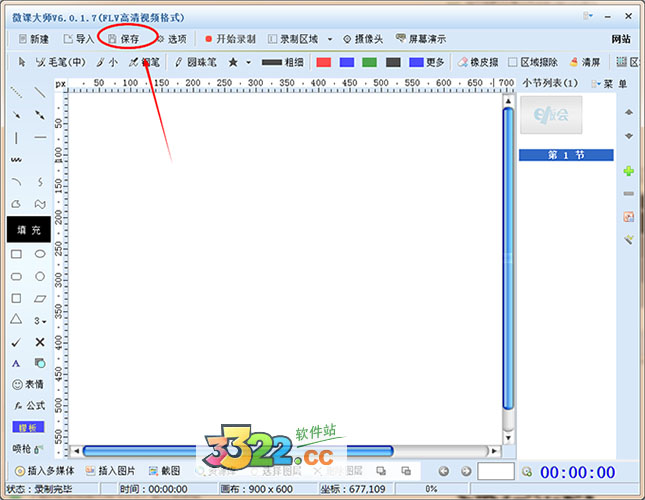Insert a checkmark symbol

[x=16, y=342]
